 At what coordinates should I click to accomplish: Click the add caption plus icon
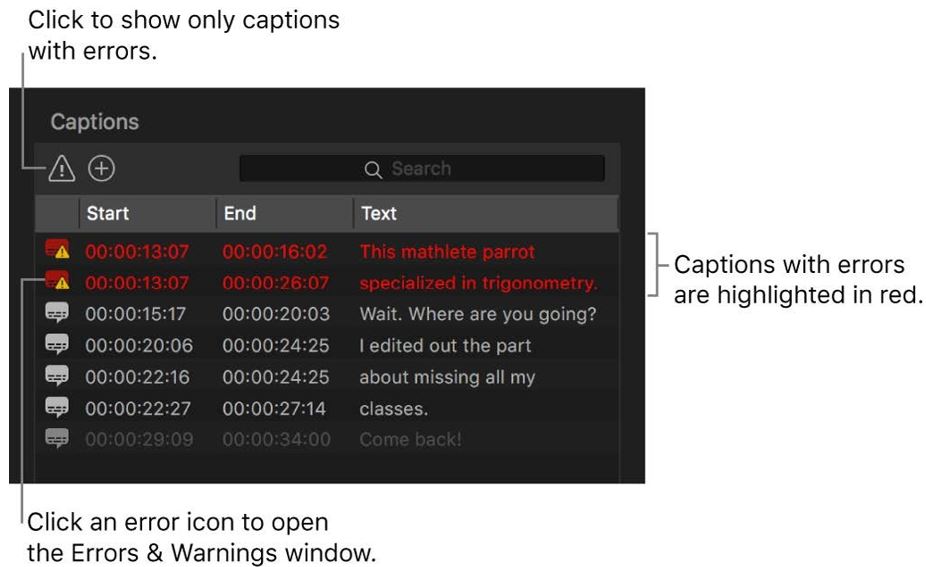101,169
